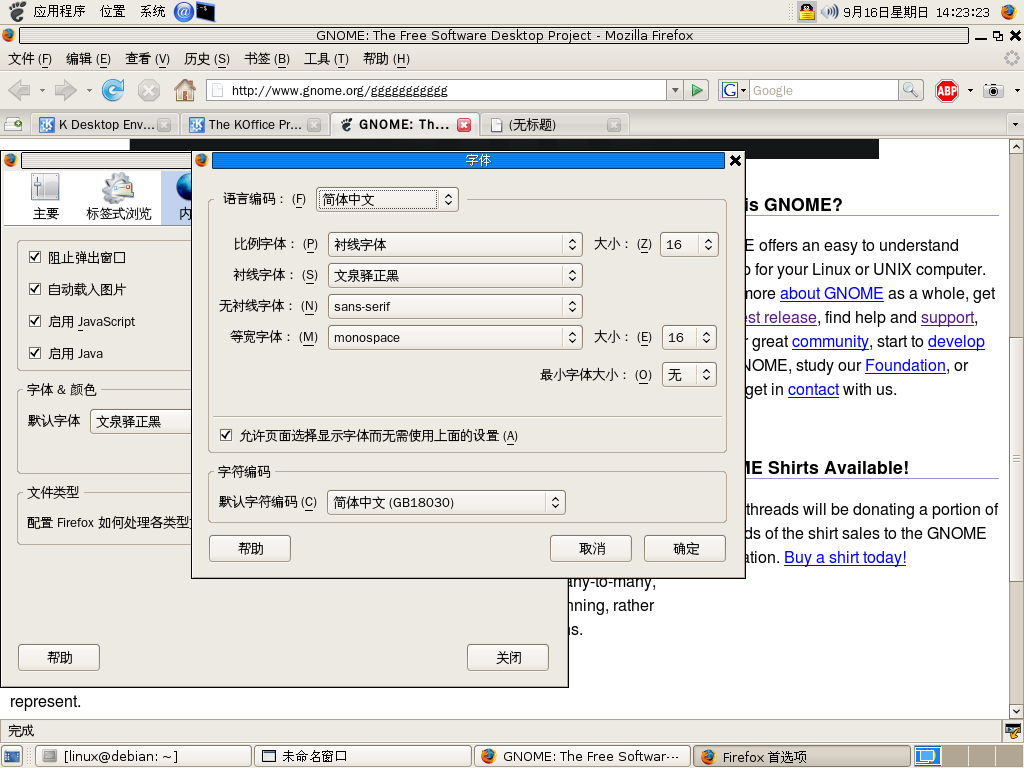Open the 工具 (T) menu
The height and width of the screenshot is (768, 1024).
click(326, 59)
